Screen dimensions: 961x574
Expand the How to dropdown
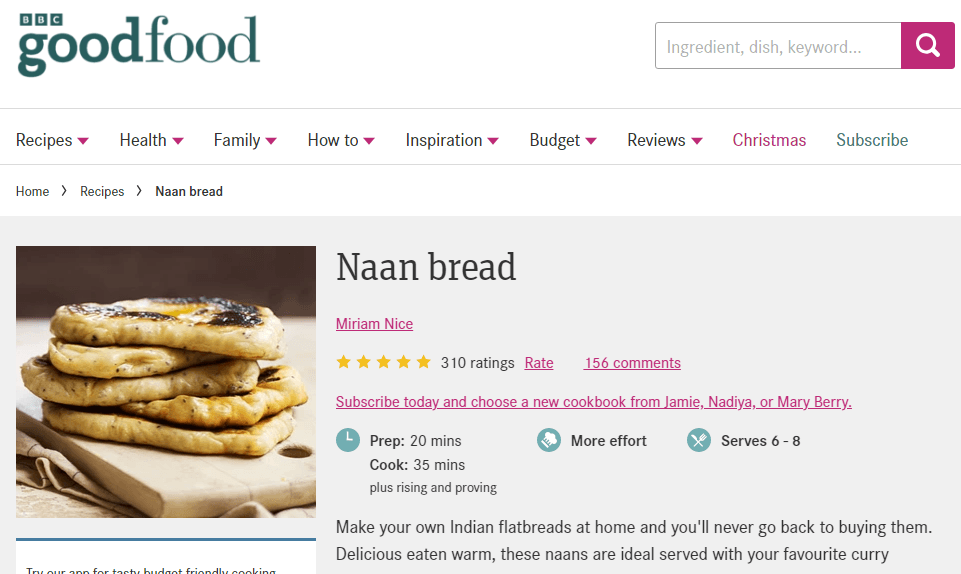click(x=341, y=140)
